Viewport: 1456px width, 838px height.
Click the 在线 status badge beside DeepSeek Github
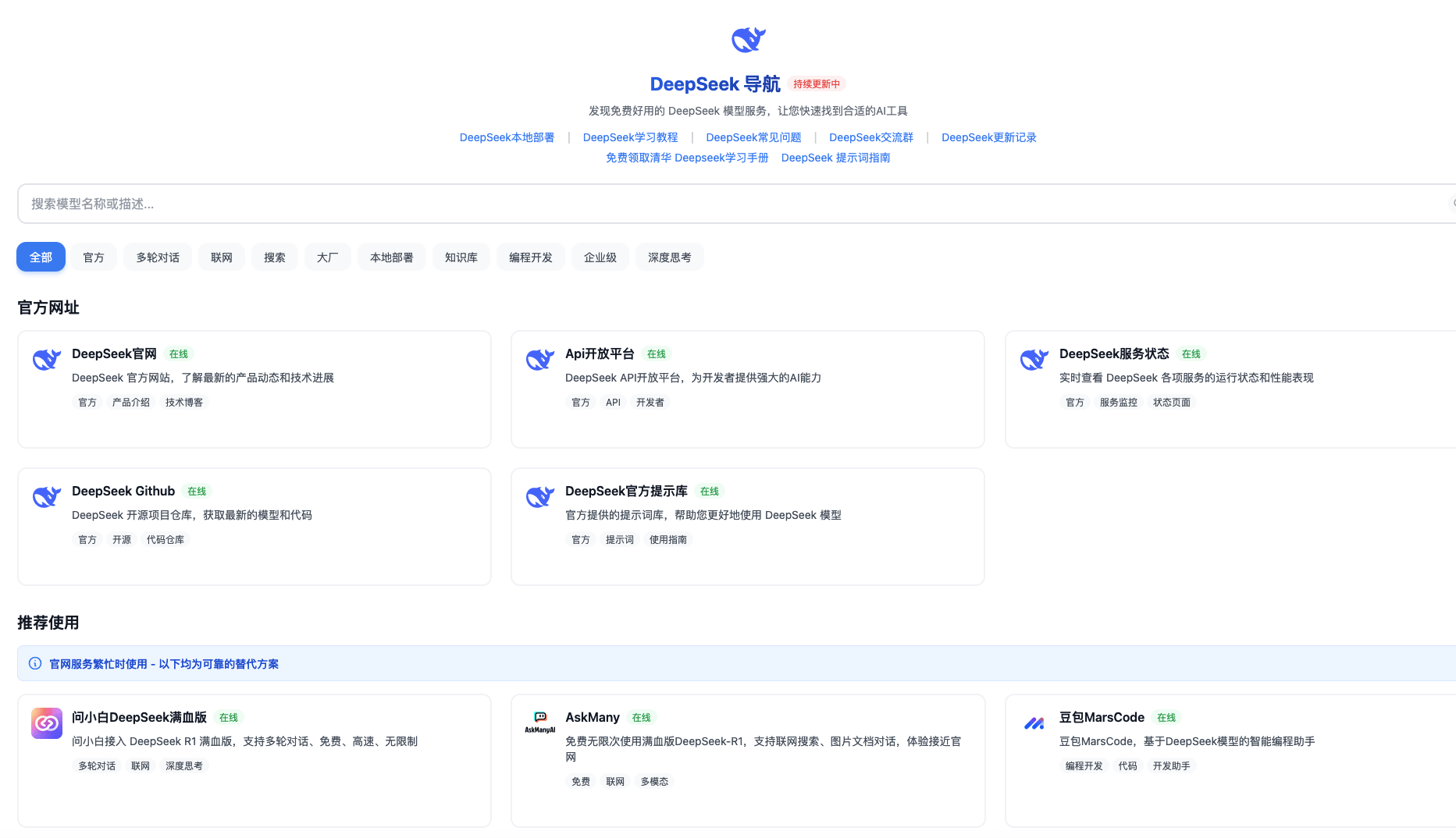197,492
